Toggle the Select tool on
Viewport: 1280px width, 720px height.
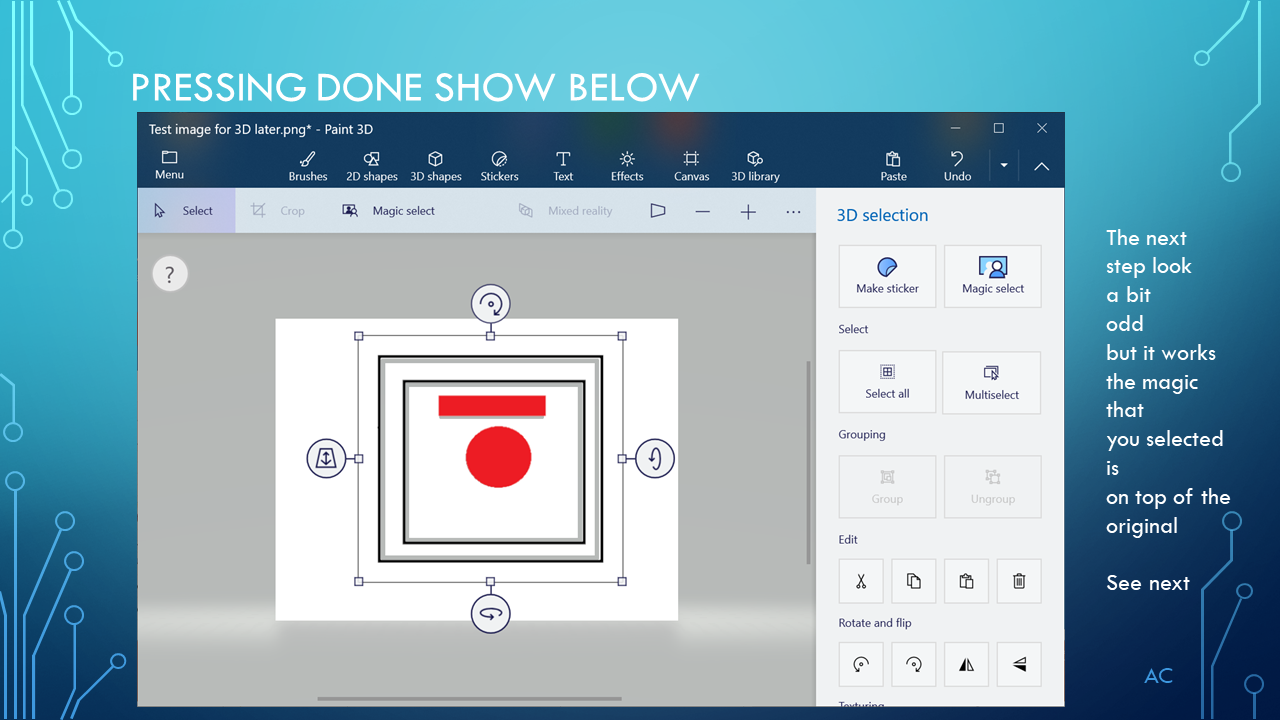[186, 211]
